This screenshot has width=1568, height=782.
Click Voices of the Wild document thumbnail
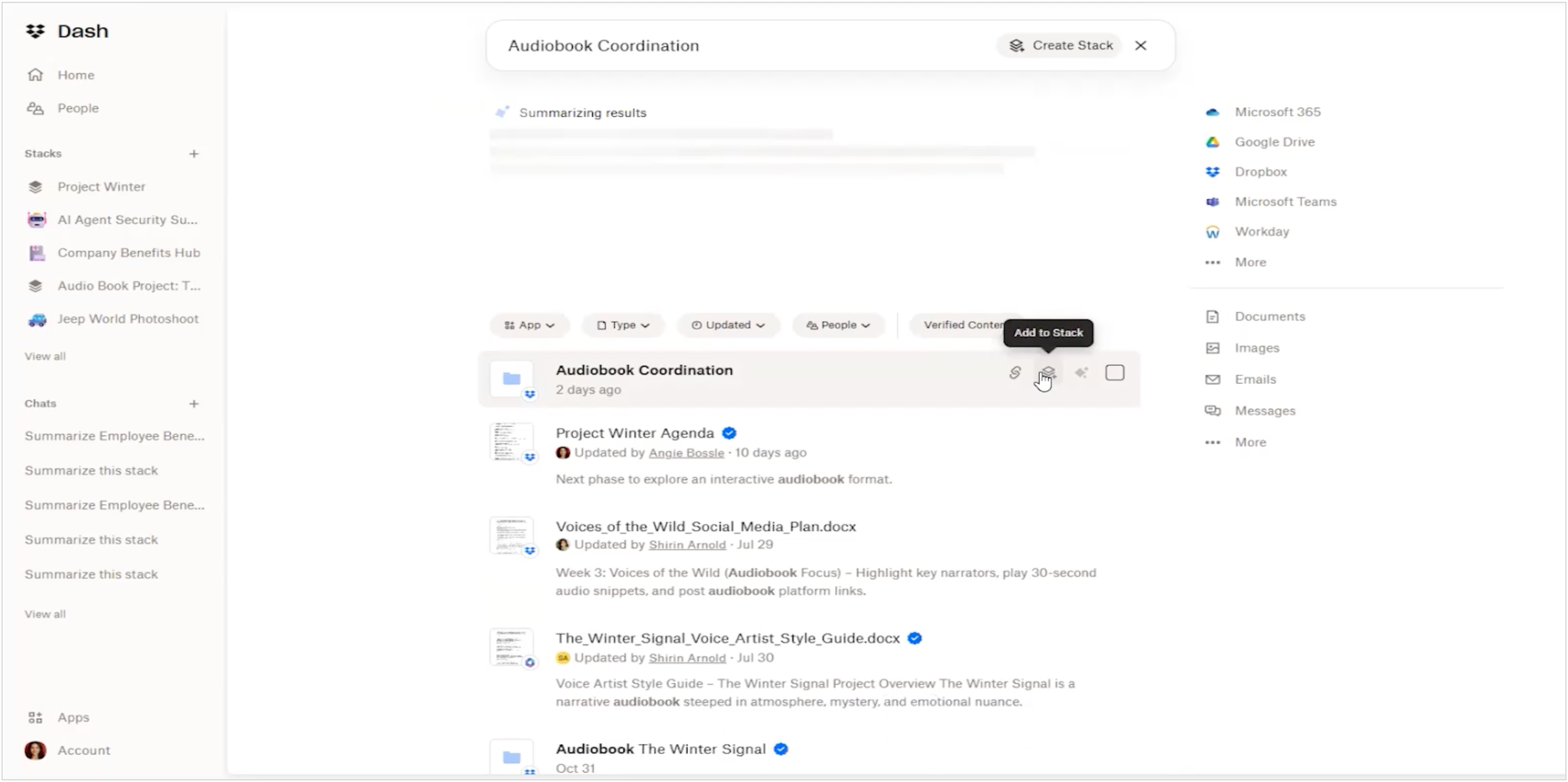[512, 536]
